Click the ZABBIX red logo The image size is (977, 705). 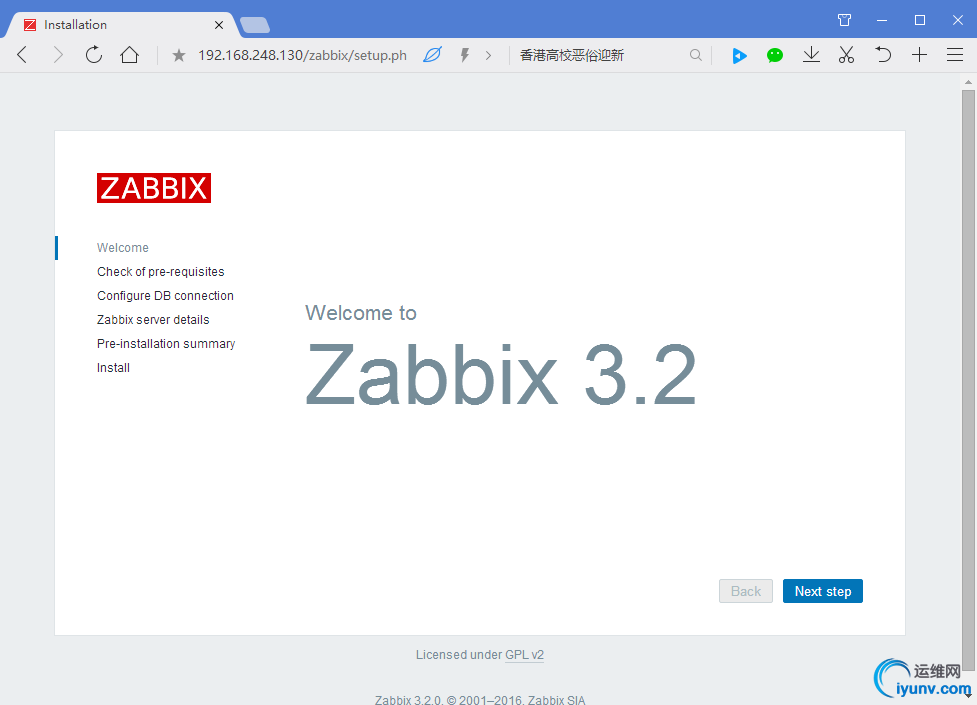[154, 188]
